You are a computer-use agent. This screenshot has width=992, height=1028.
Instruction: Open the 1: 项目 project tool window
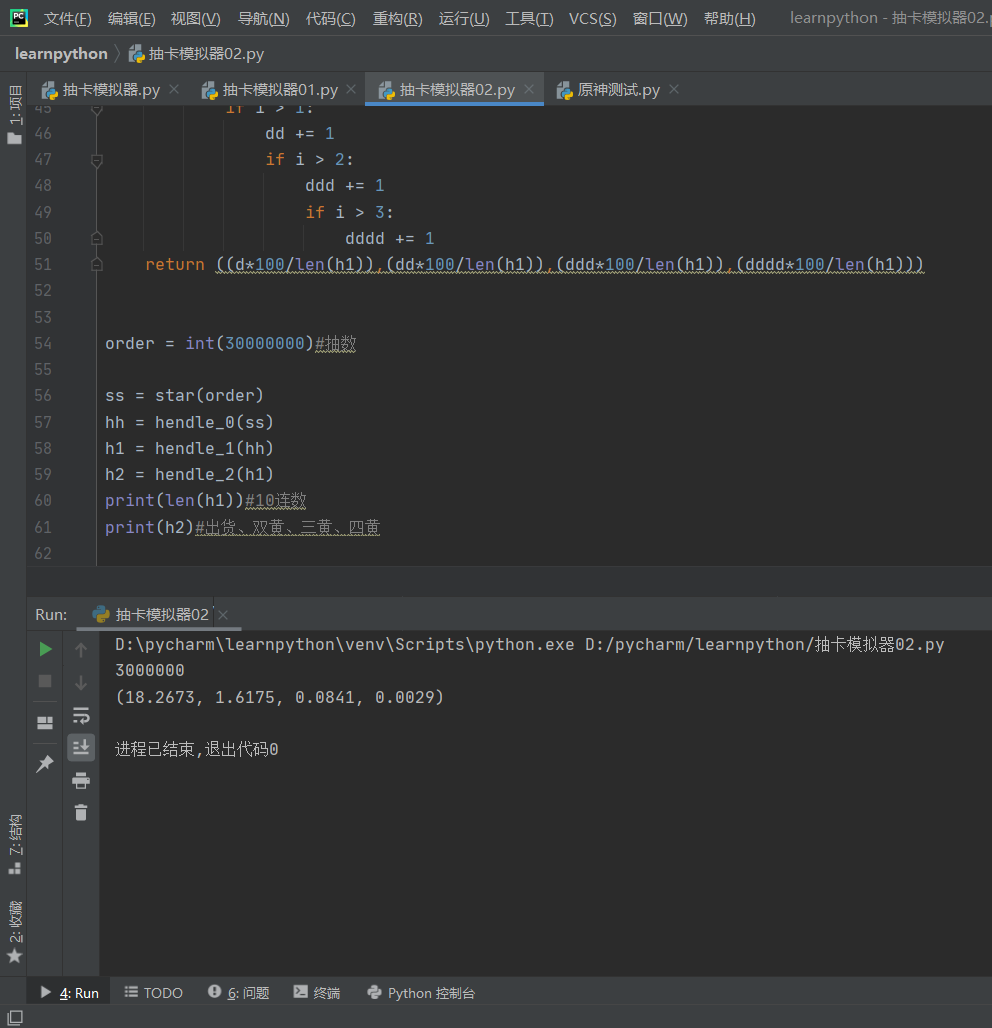(x=14, y=114)
